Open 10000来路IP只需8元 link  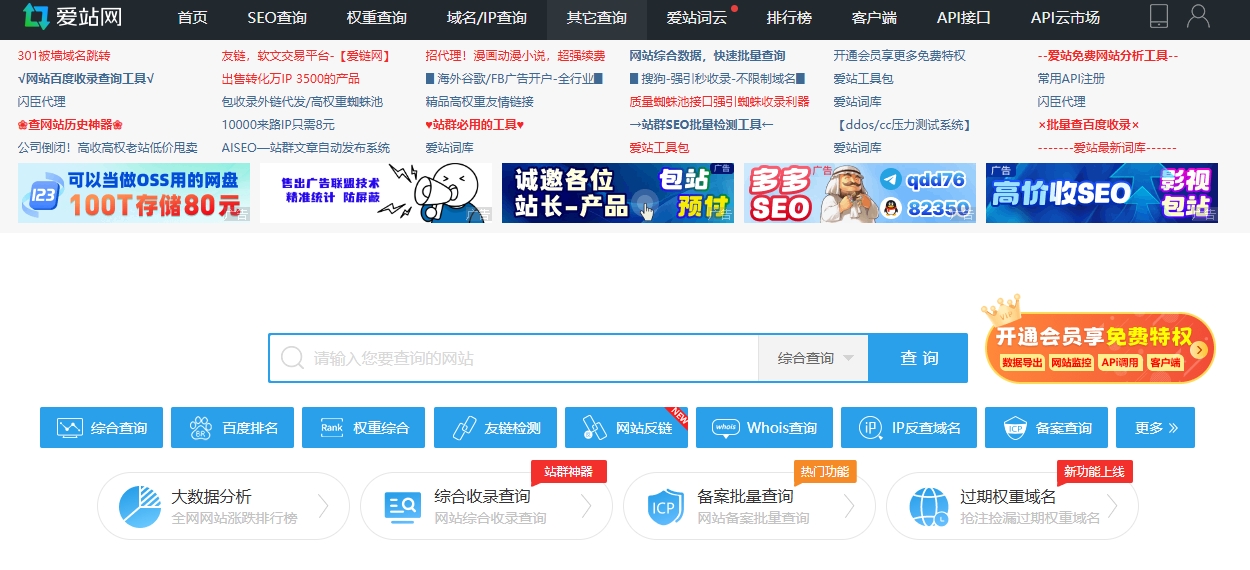pyautogui.click(x=278, y=125)
